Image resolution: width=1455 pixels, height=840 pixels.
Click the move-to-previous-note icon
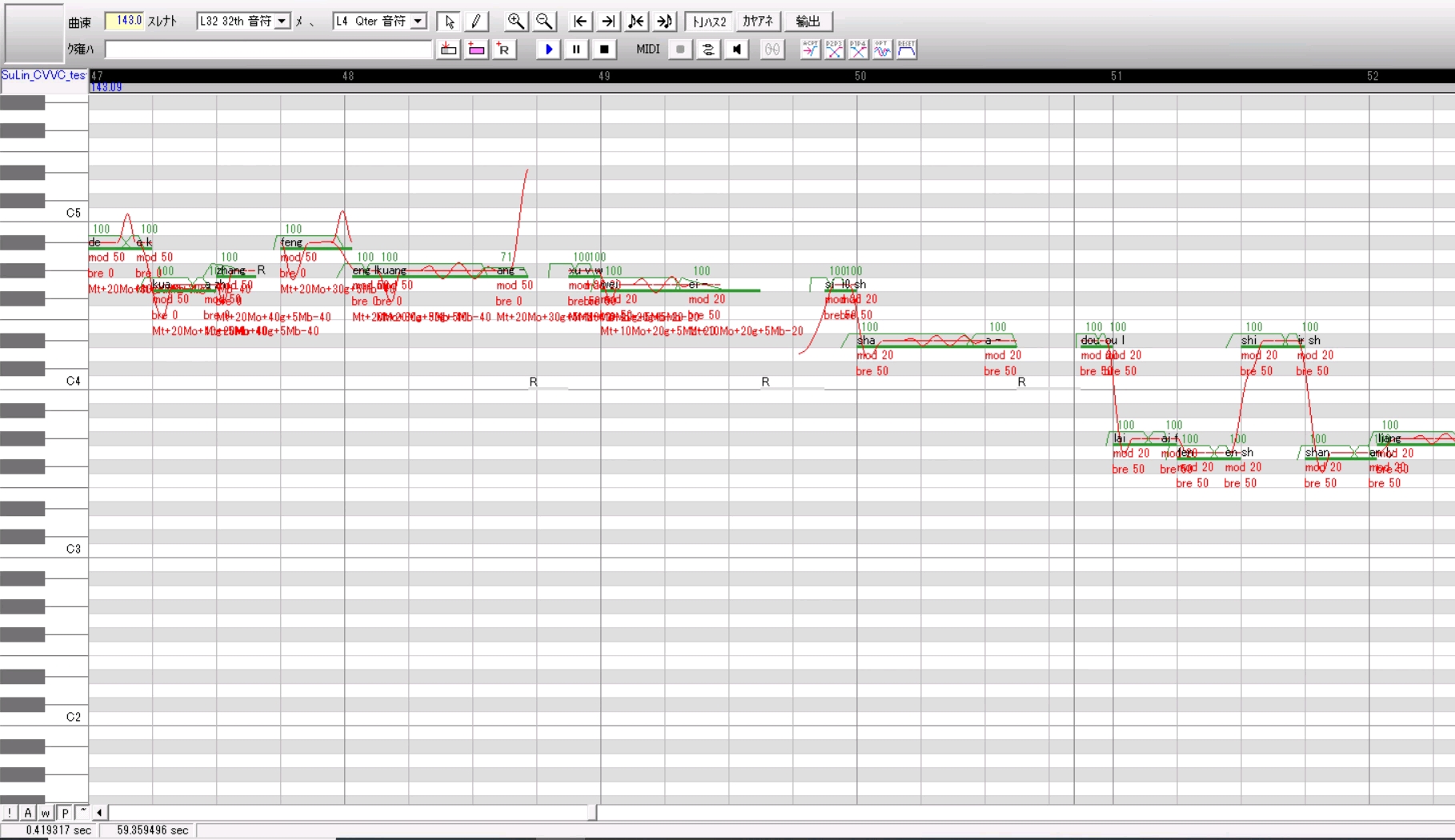coord(636,22)
